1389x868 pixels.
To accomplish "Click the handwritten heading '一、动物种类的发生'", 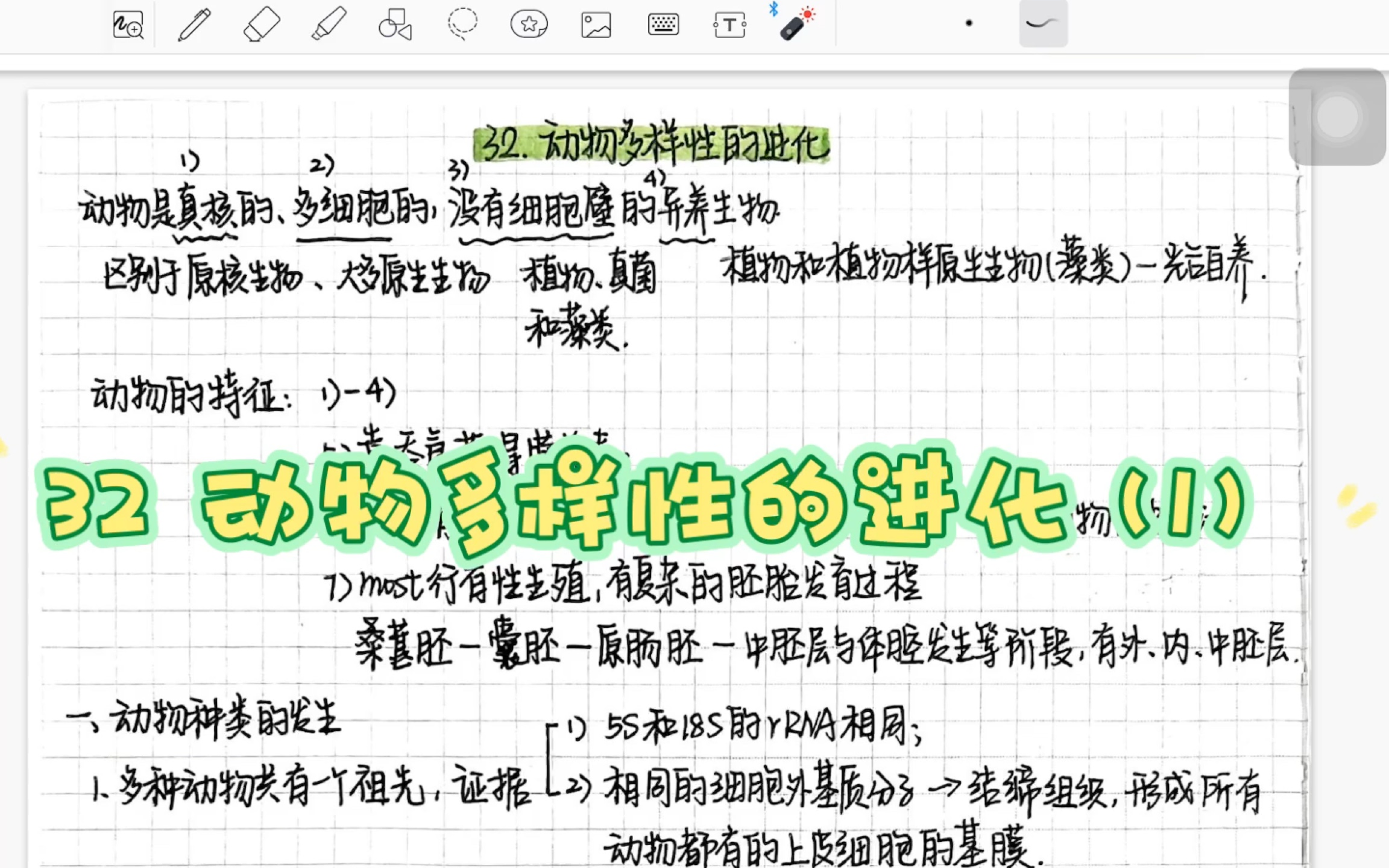I will point(203,719).
